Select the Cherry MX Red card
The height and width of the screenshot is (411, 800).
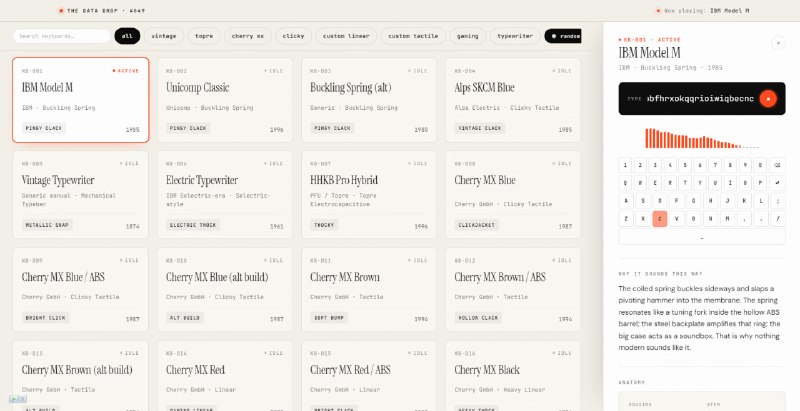[x=225, y=376]
